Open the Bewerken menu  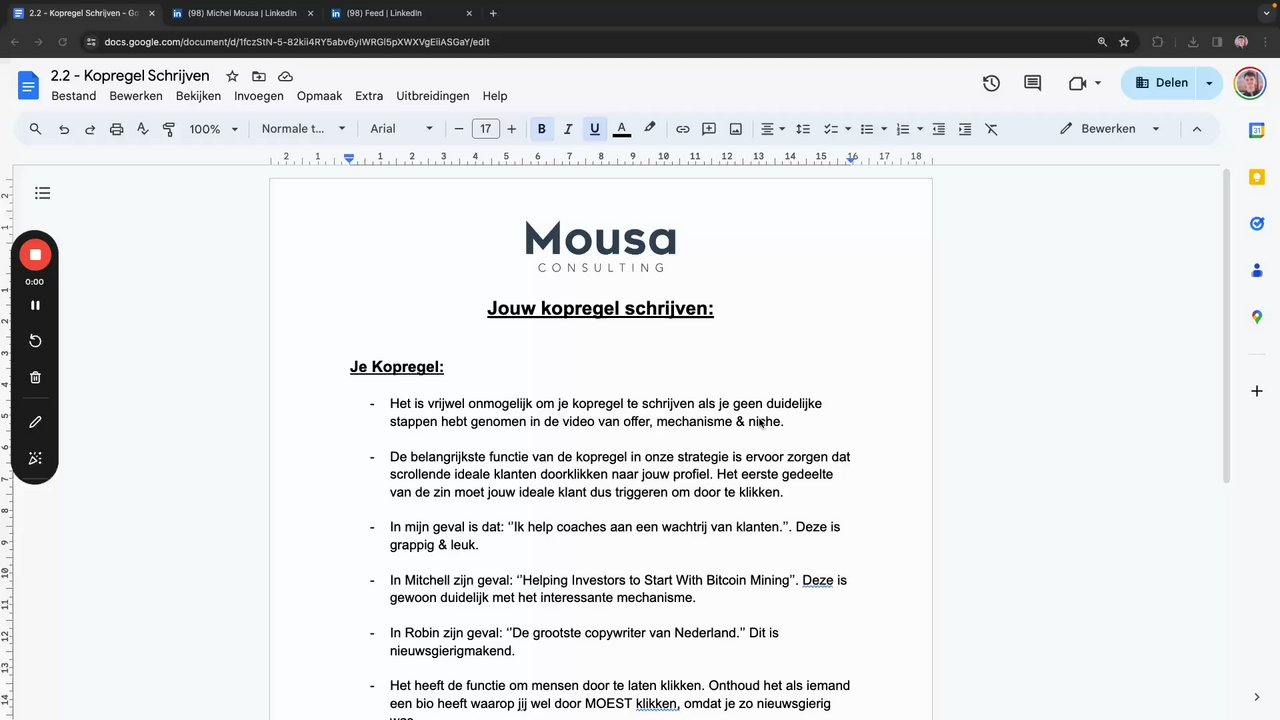(136, 96)
